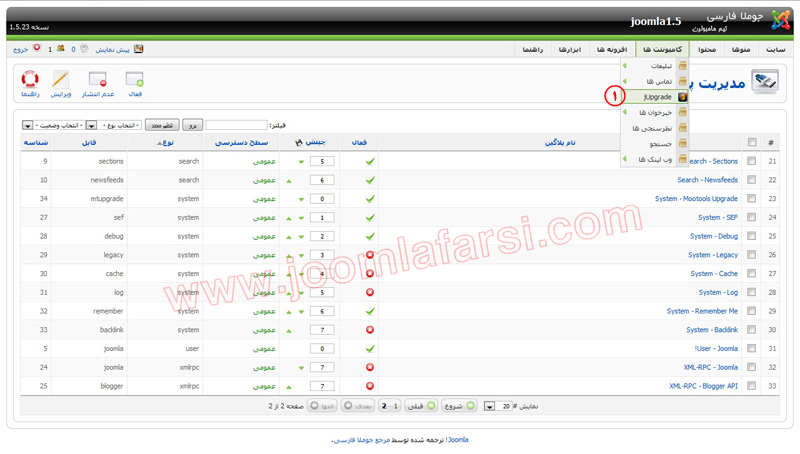Open the display count dropdown showing 20
This screenshot has width=800, height=454.
[x=489, y=407]
